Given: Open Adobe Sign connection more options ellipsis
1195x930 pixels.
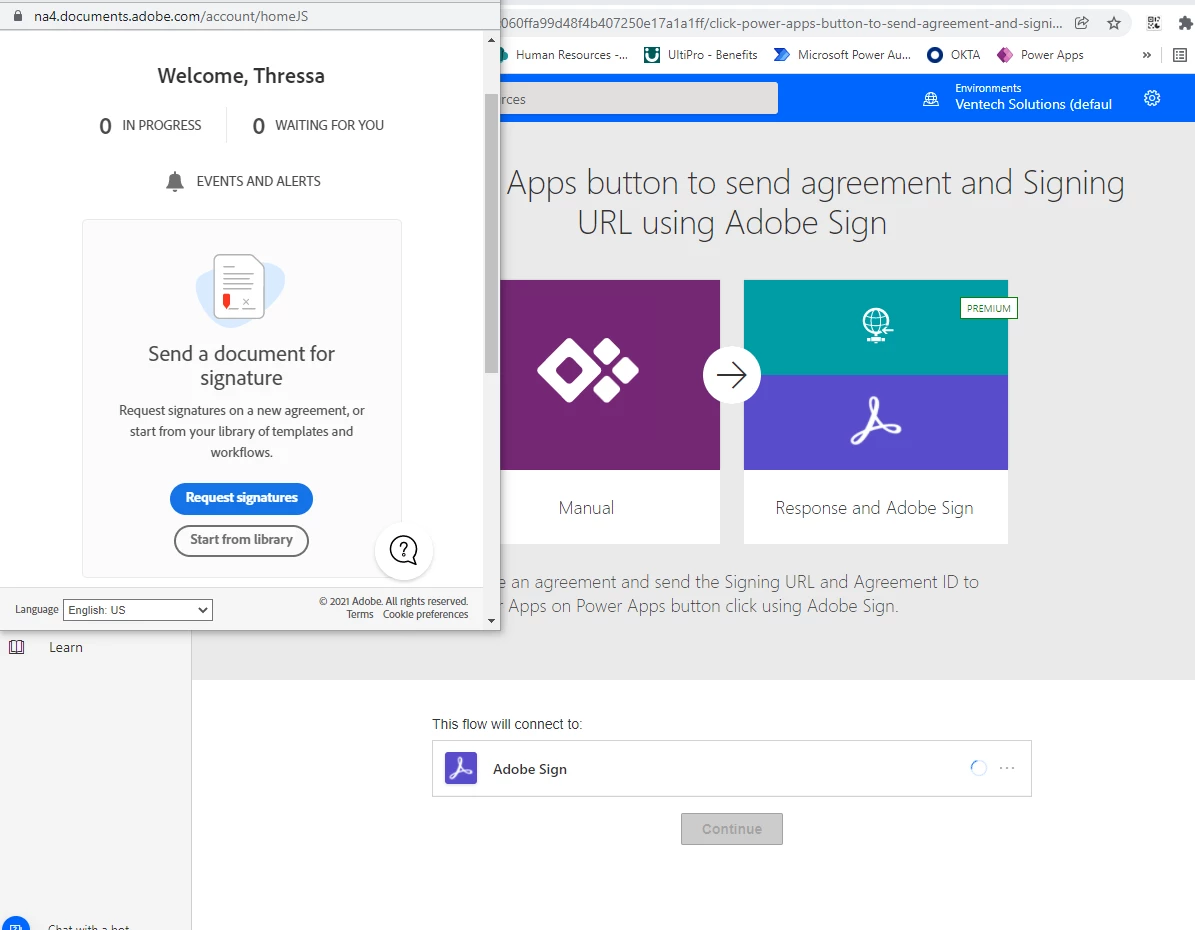Looking at the screenshot, I should (1007, 768).
